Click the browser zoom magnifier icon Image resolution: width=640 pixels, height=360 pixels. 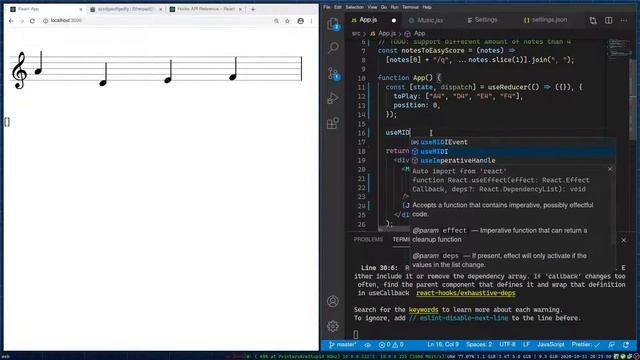click(x=276, y=21)
